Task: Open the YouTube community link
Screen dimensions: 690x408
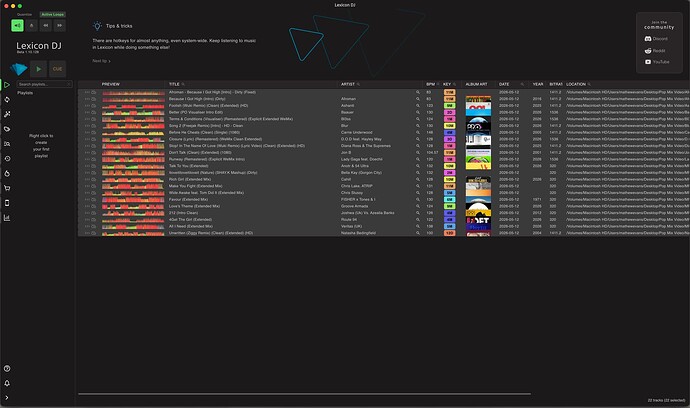Action: pyautogui.click(x=657, y=62)
